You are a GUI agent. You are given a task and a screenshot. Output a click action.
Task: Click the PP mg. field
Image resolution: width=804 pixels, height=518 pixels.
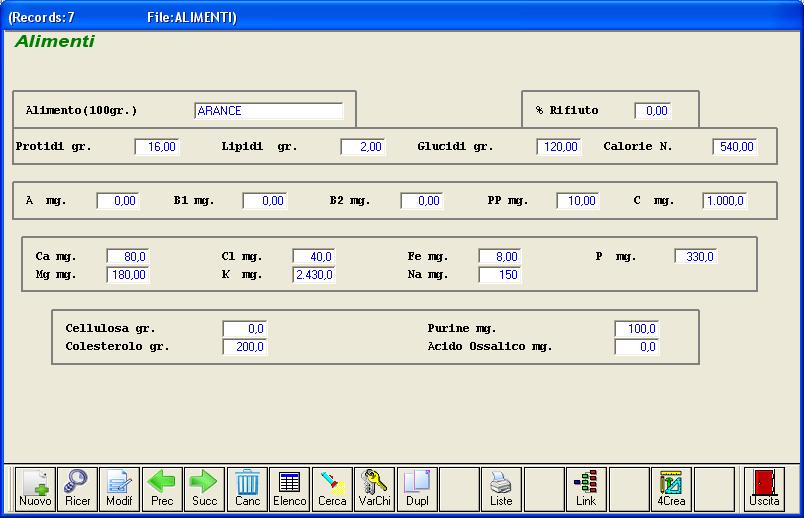coord(578,201)
